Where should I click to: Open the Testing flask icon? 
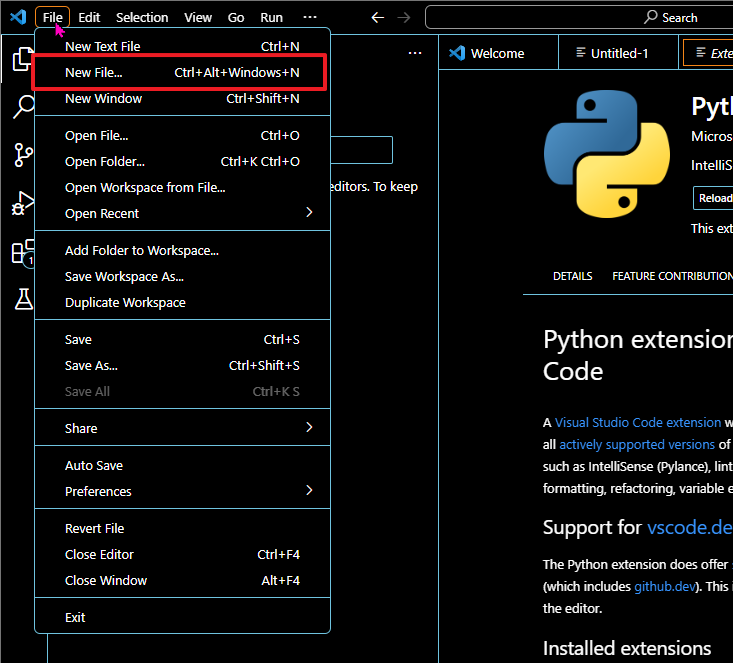click(x=23, y=299)
